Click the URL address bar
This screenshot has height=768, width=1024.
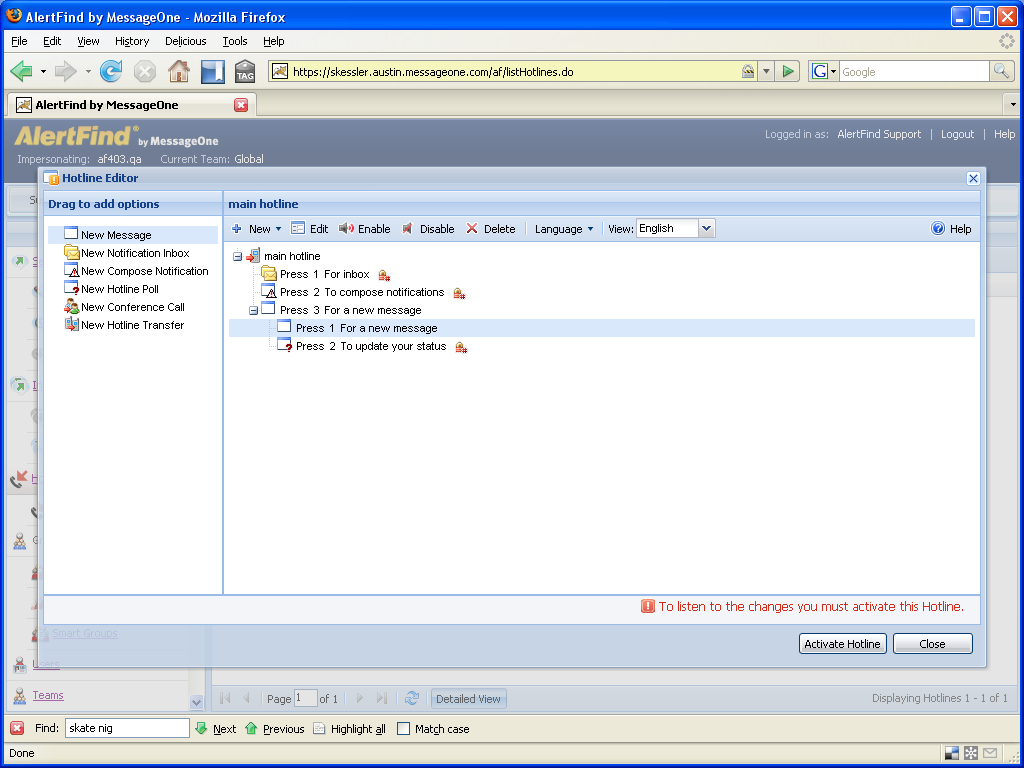click(x=514, y=71)
